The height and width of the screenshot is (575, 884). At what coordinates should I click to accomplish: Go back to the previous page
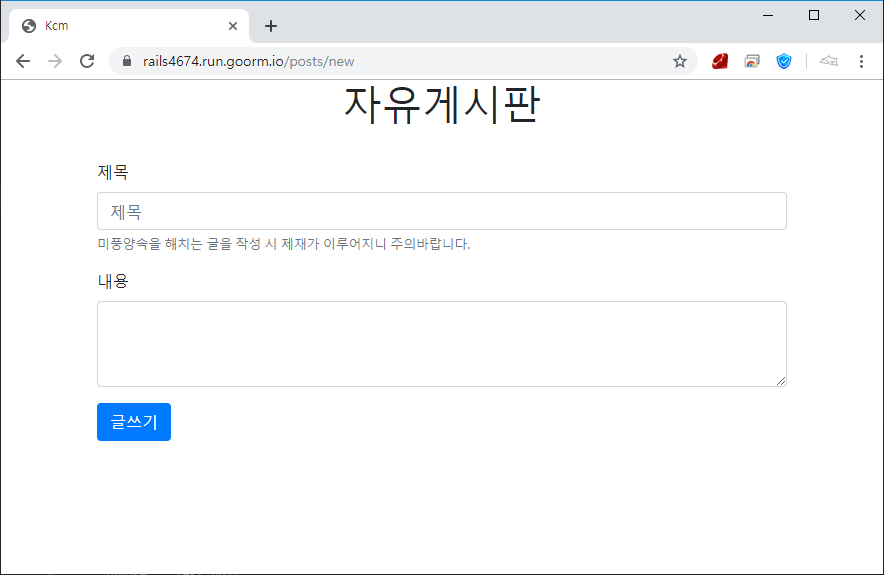click(23, 61)
